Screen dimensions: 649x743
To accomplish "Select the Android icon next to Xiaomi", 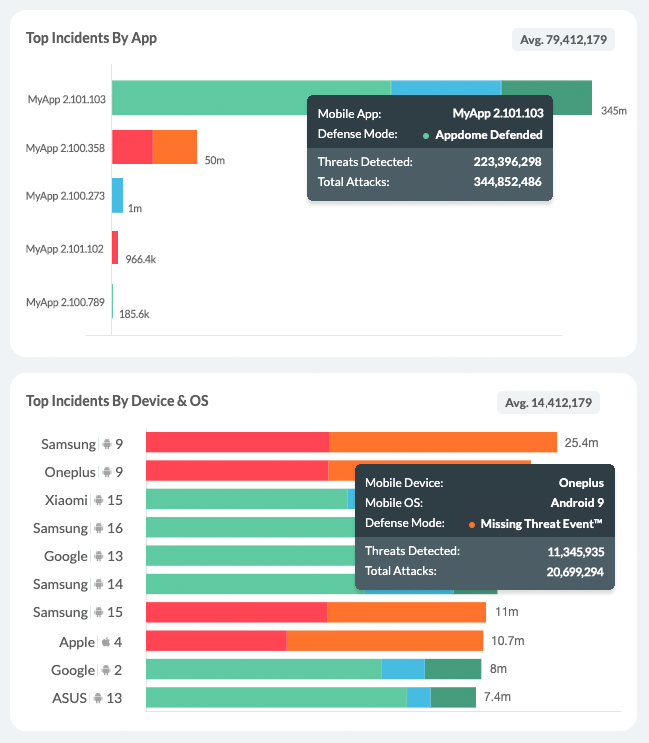I will point(99,500).
